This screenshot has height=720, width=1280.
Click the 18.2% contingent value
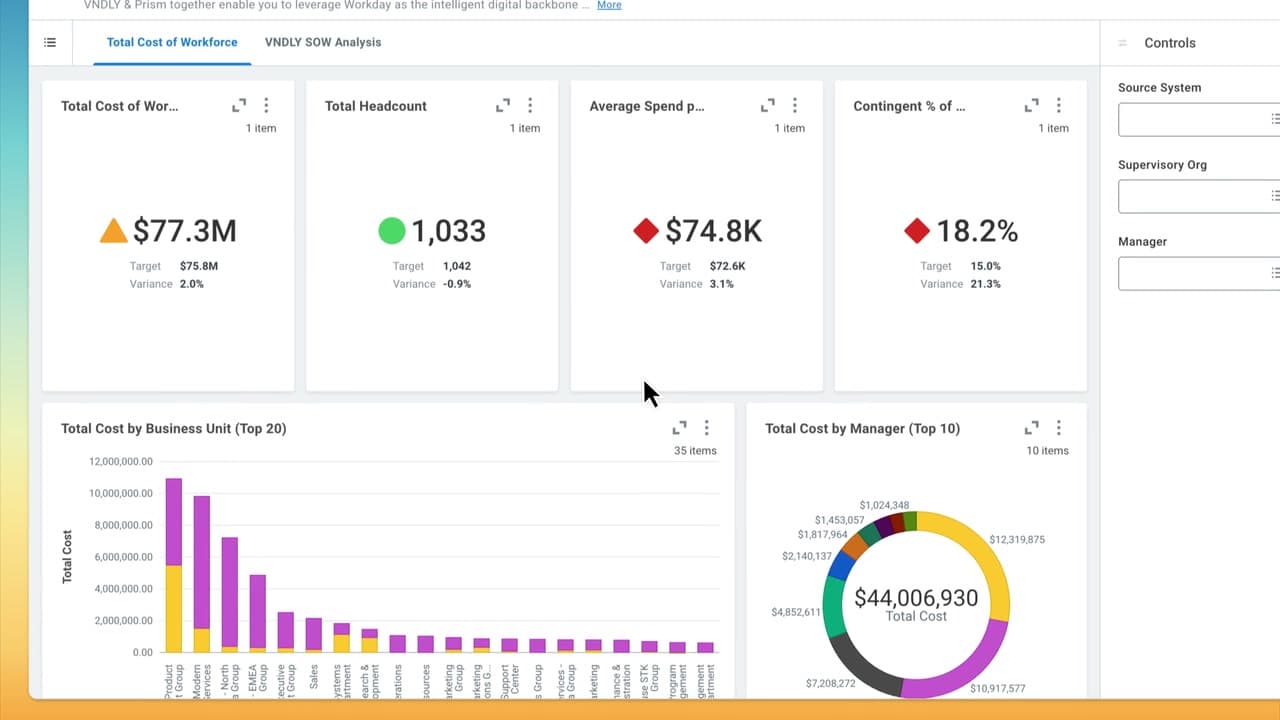[977, 231]
